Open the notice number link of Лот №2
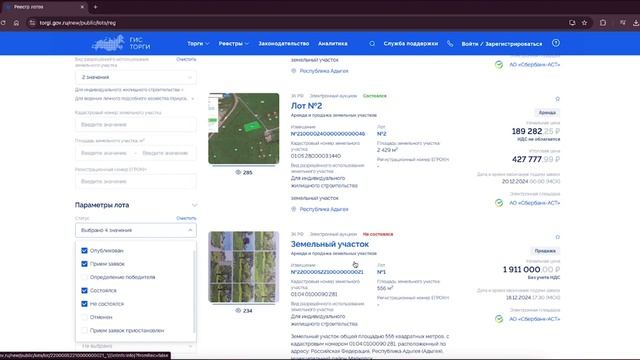This screenshot has height=360, width=640. [328, 134]
